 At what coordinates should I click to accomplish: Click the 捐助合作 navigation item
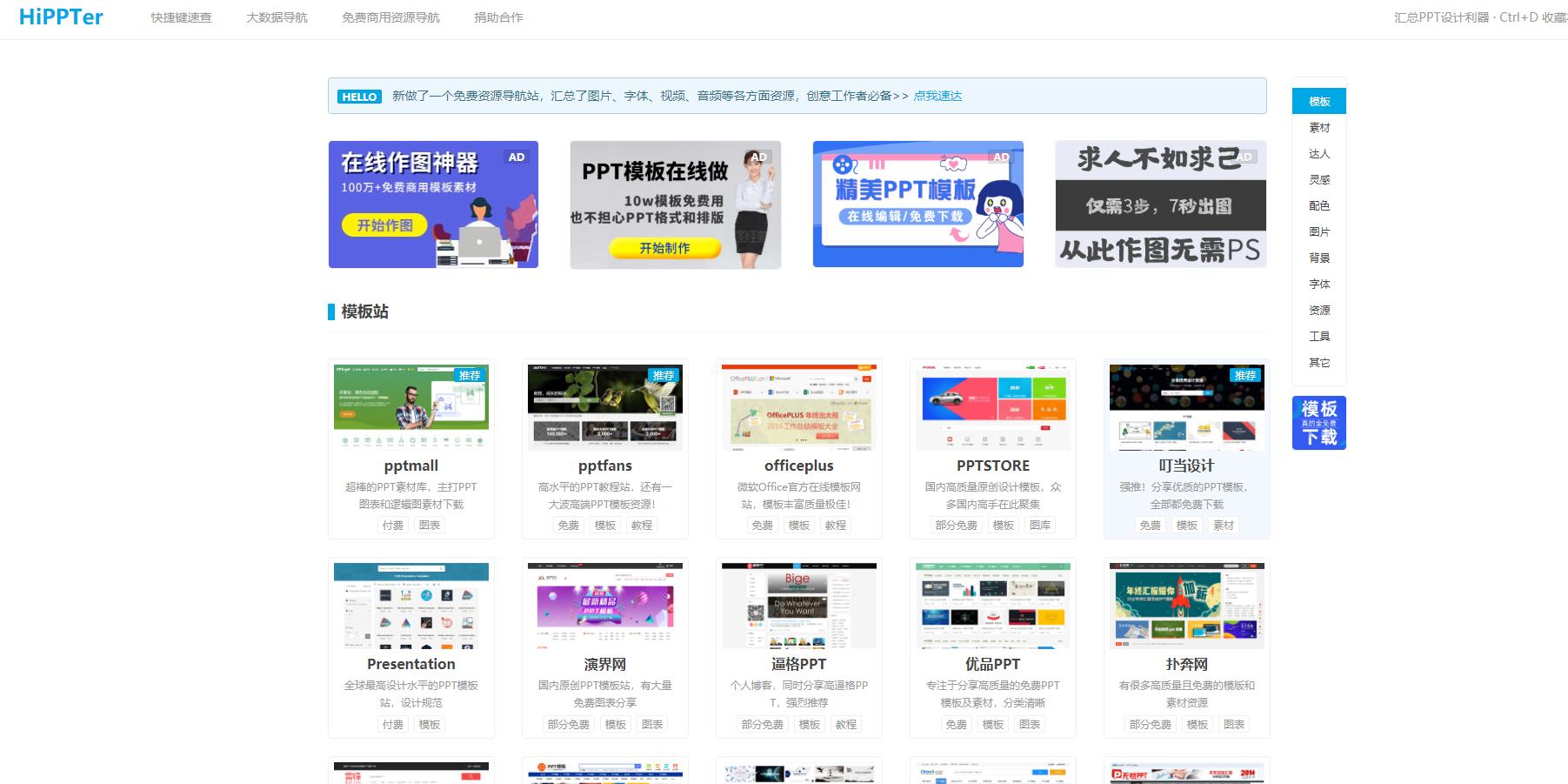pos(498,17)
